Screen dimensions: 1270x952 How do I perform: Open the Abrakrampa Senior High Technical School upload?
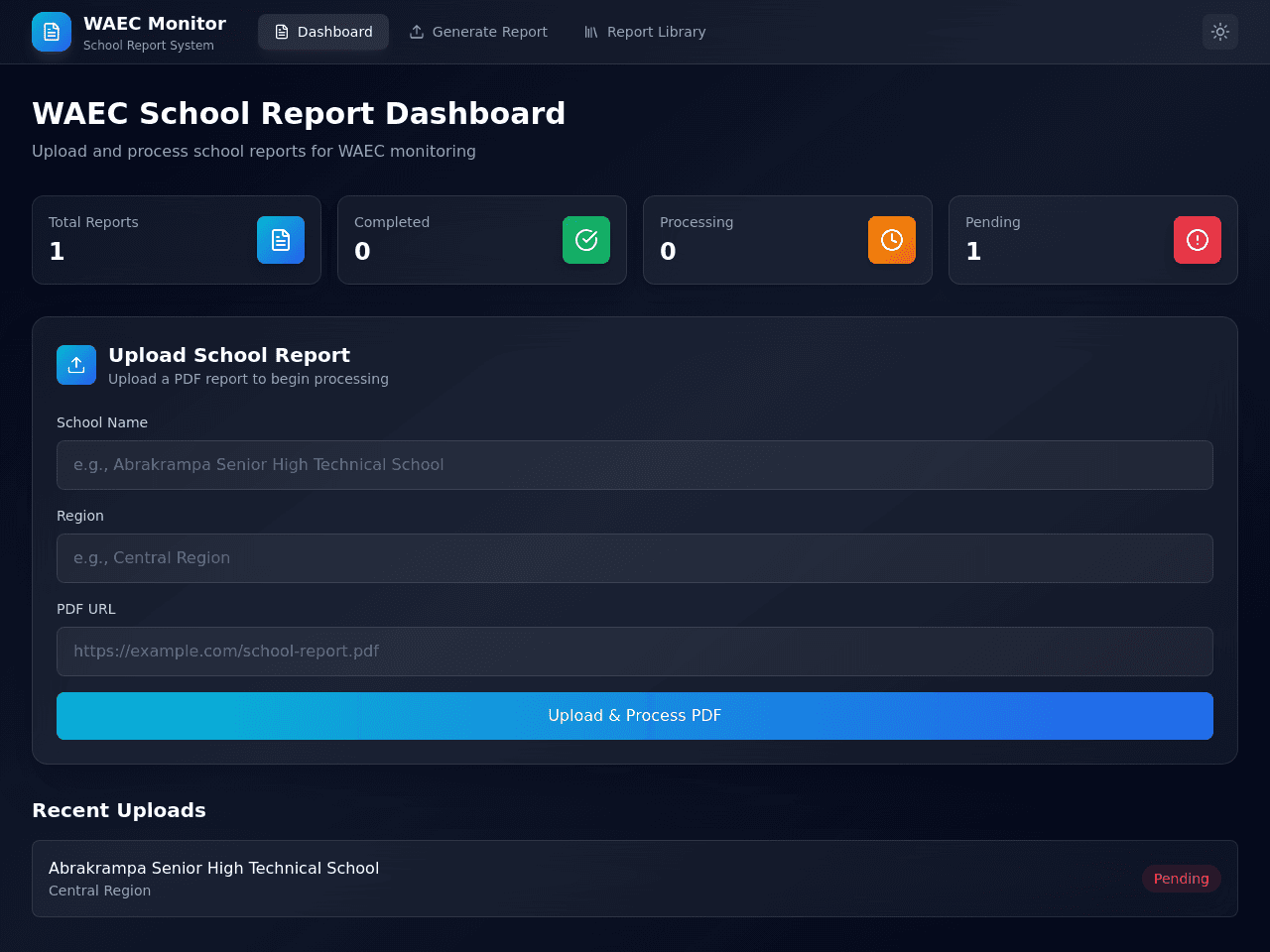pyautogui.click(x=635, y=879)
